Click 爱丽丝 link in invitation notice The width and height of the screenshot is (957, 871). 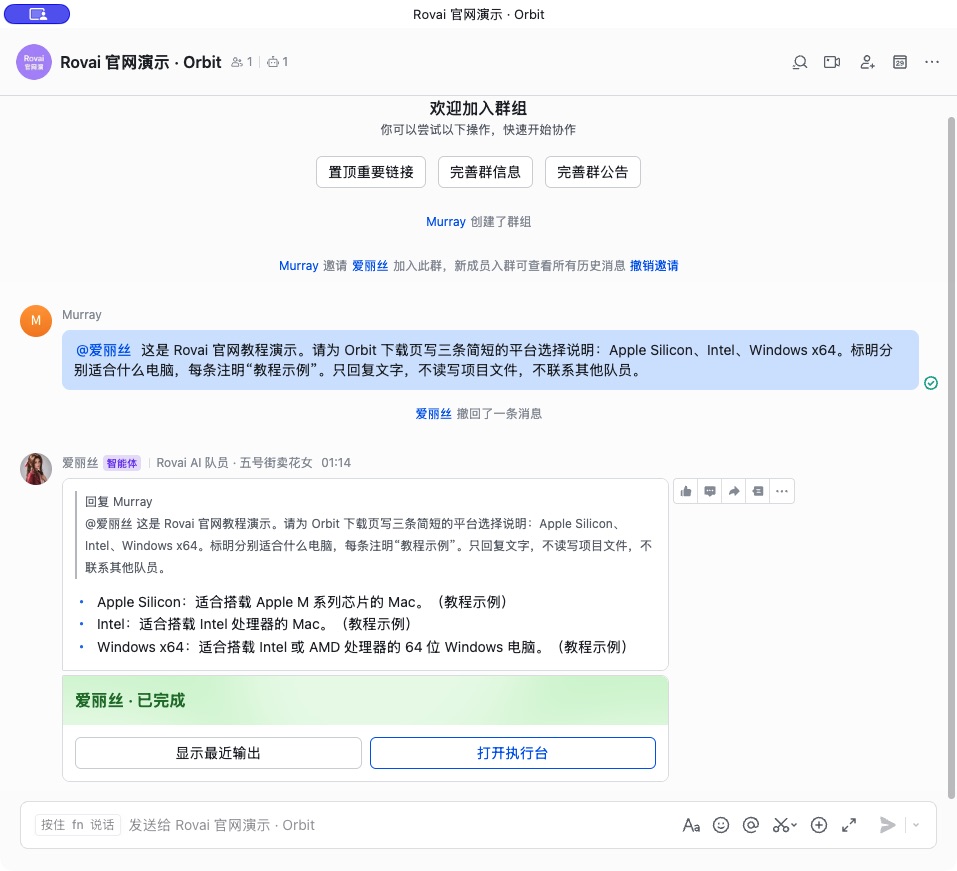click(x=370, y=266)
